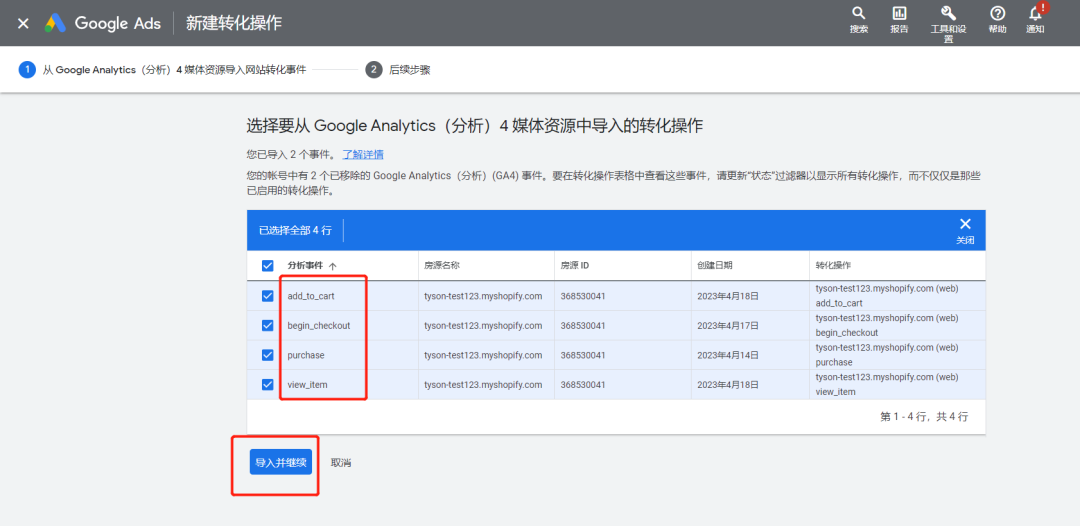Uncheck the begin_checkout event checkbox
The height and width of the screenshot is (526, 1080).
[267, 326]
